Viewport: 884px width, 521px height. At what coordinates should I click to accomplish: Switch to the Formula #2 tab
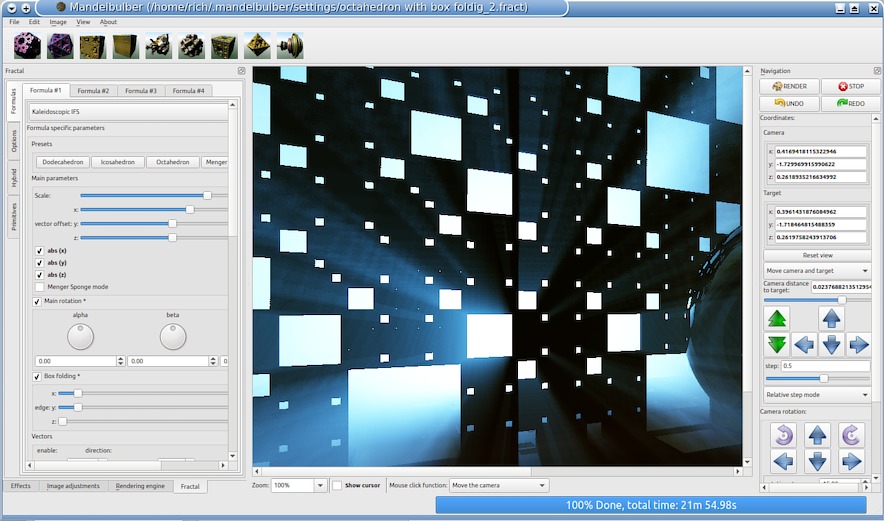click(93, 91)
